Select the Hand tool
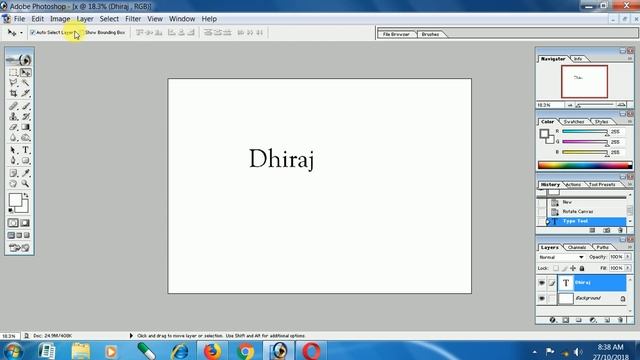 pos(13,184)
